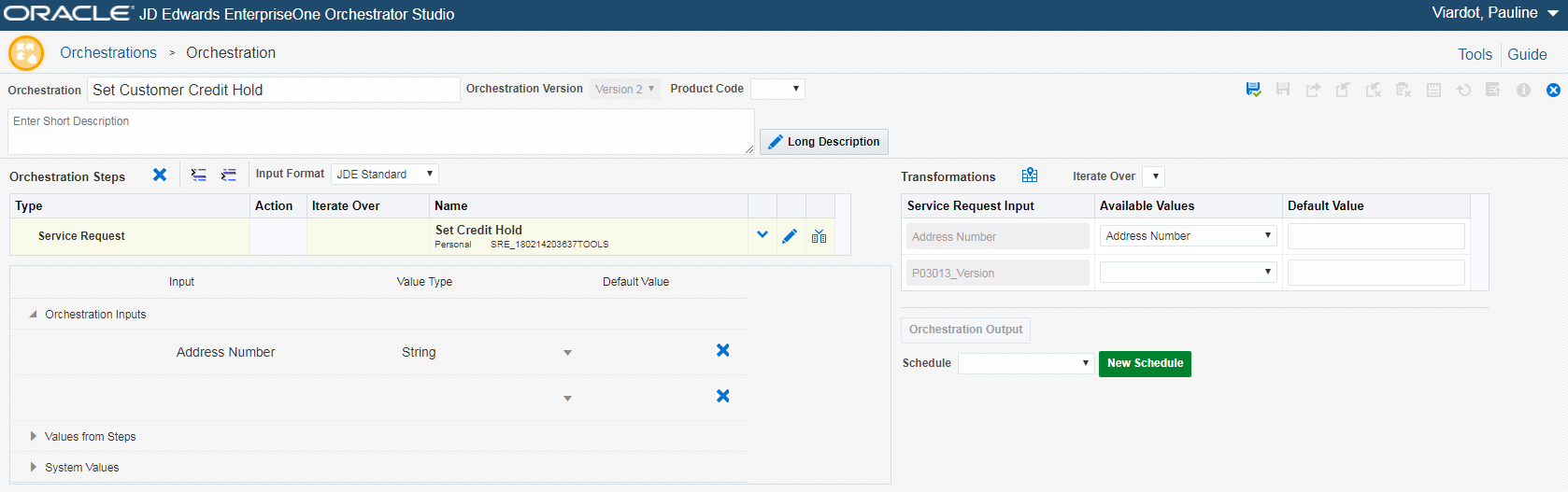
Task: Click the About info icon
Action: (x=1523, y=90)
